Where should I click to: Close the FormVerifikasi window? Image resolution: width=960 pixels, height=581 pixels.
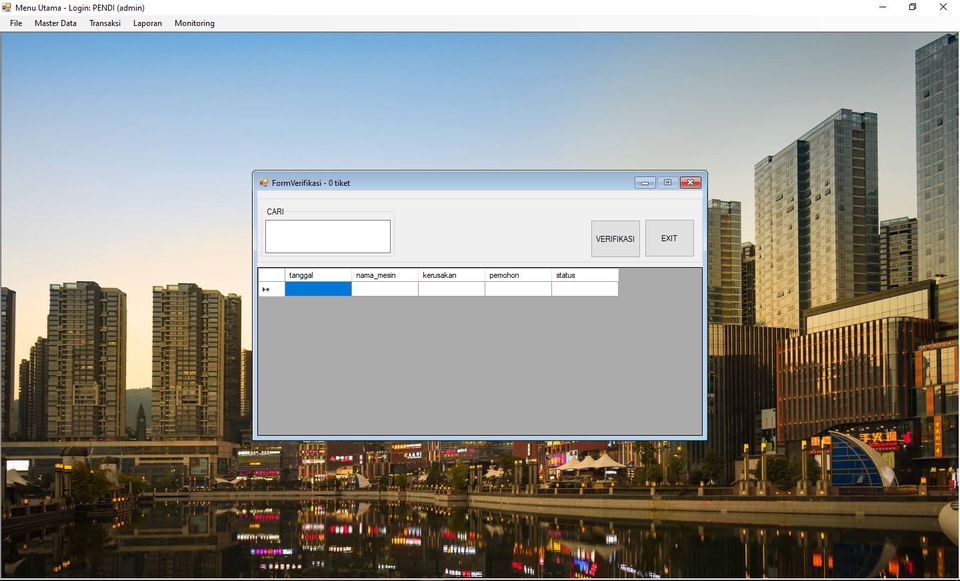pyautogui.click(x=690, y=183)
